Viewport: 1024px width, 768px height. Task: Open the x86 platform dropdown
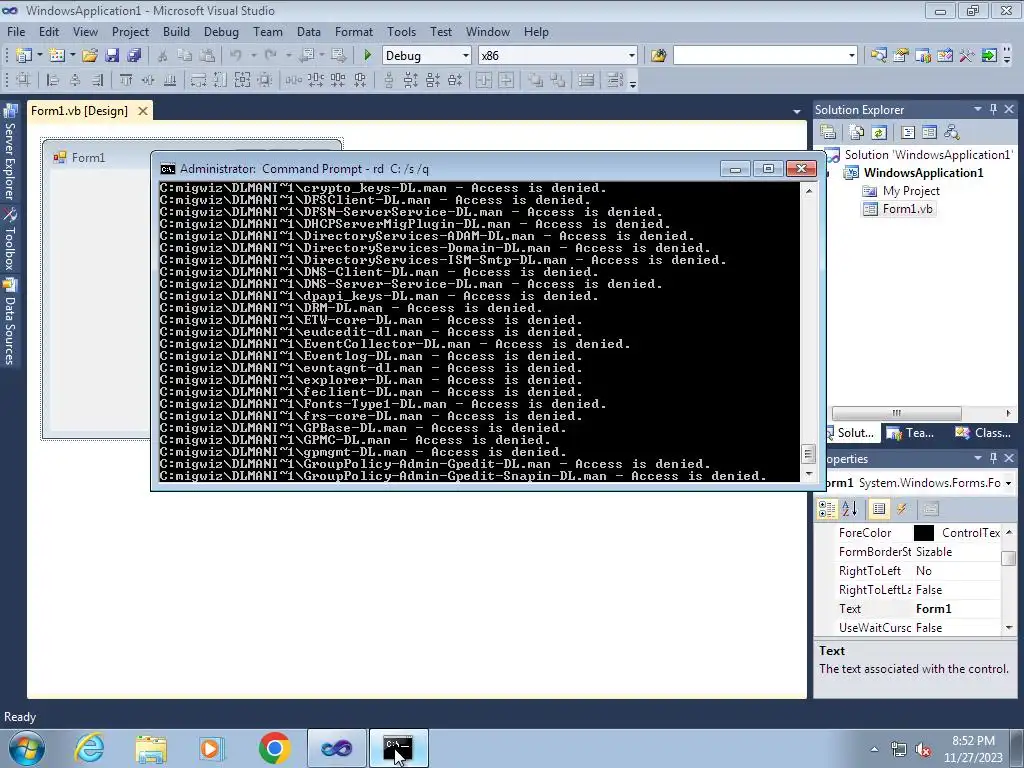[632, 56]
